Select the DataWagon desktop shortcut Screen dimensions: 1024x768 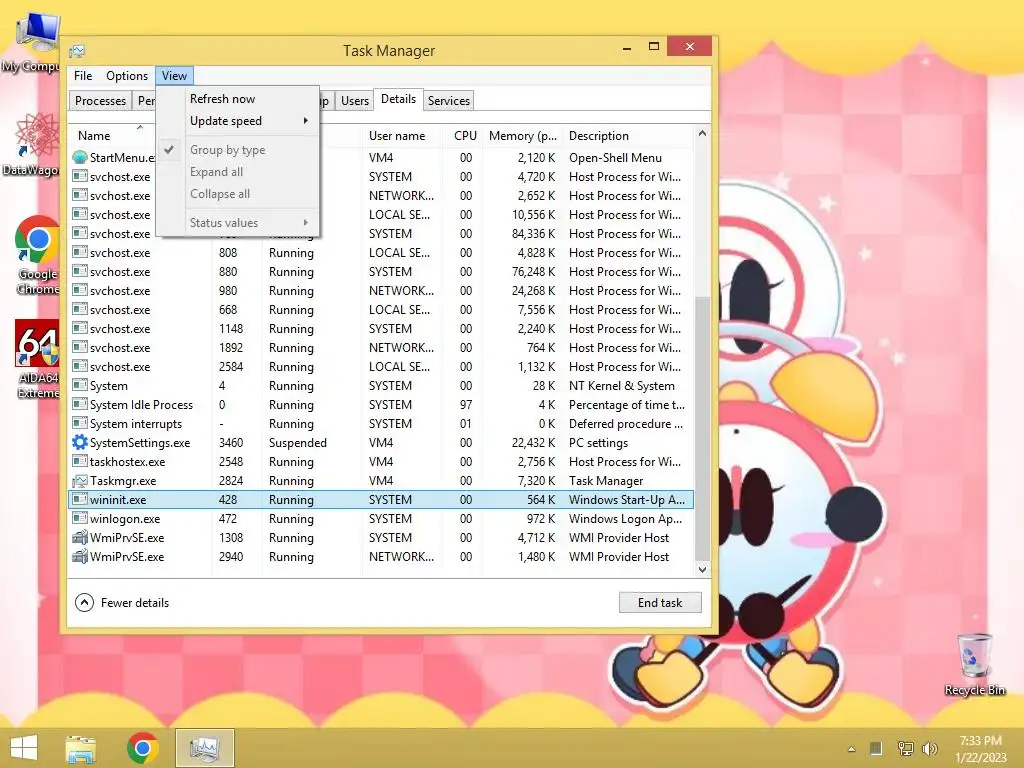pyautogui.click(x=31, y=145)
